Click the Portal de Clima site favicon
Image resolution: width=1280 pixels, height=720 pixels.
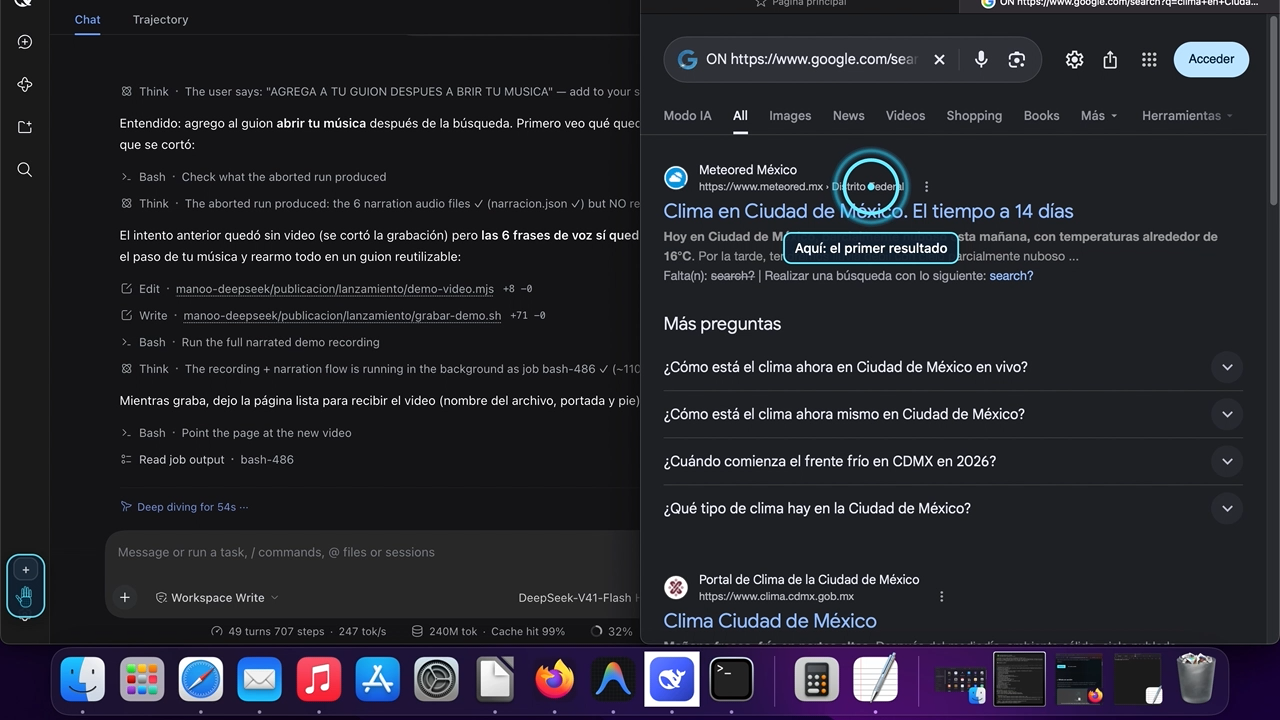[x=677, y=588]
